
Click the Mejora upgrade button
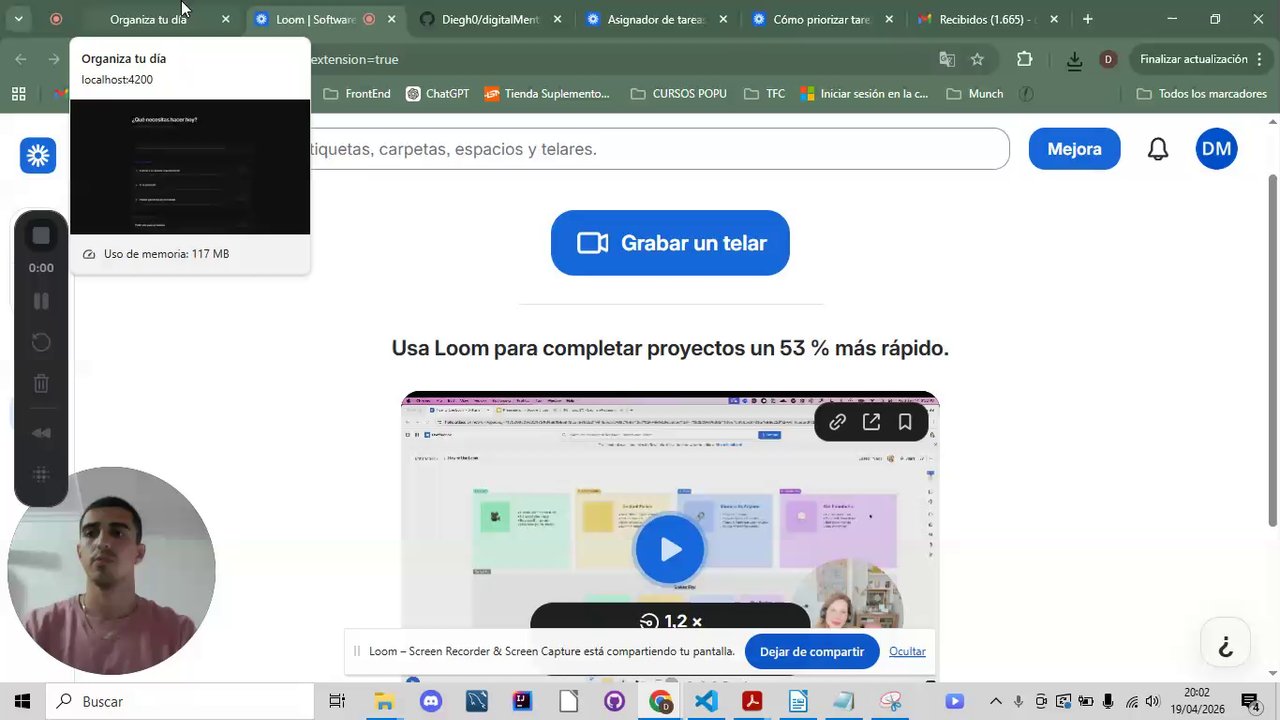pos(1074,149)
